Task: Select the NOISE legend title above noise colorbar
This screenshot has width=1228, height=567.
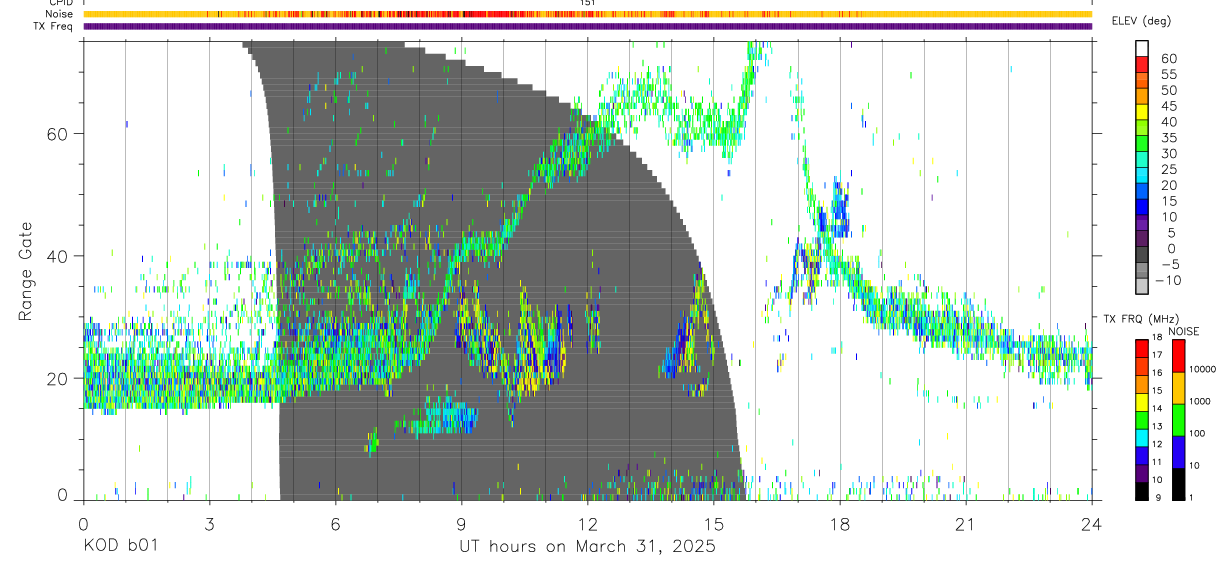Action: [x=1182, y=331]
